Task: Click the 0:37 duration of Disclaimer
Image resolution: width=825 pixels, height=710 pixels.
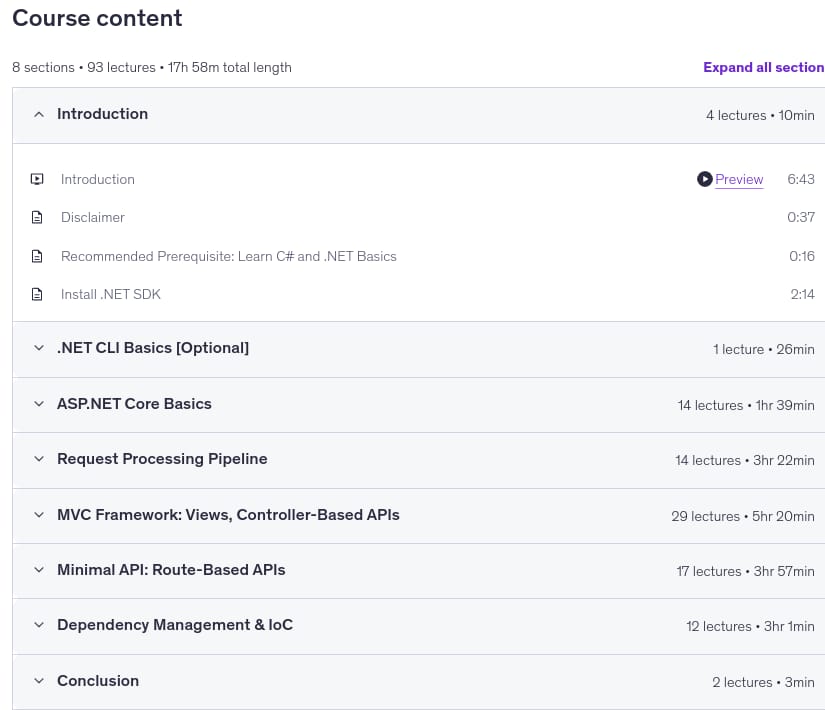Action: [801, 217]
